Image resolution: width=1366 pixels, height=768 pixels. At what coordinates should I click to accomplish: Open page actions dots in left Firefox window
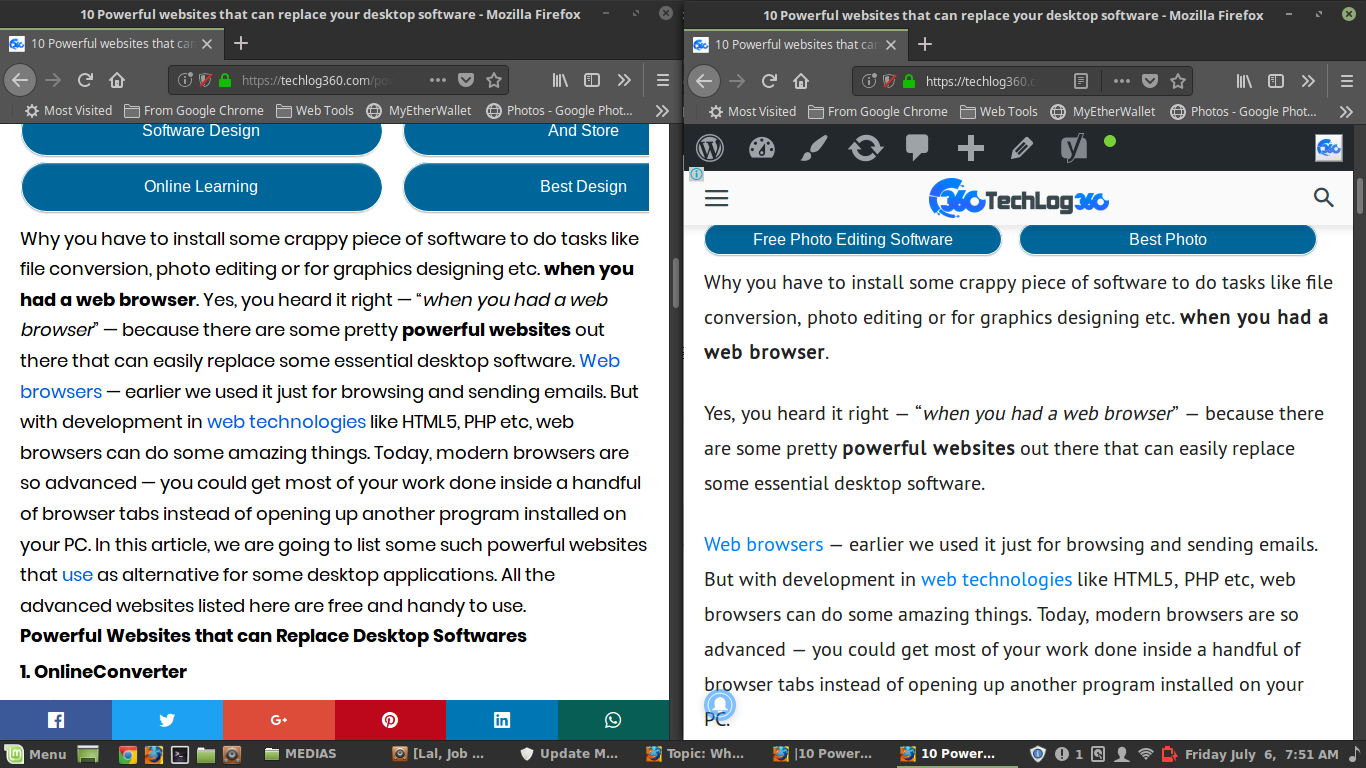438,80
